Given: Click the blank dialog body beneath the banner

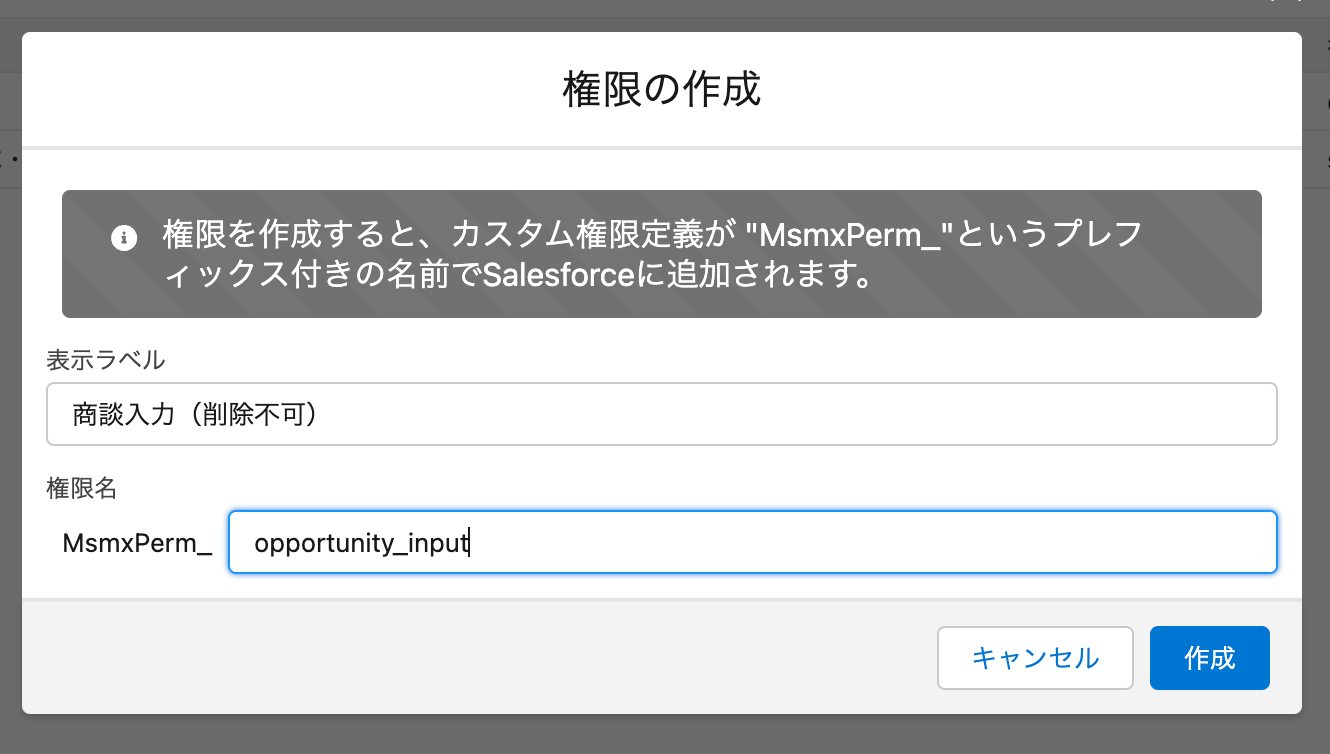Looking at the screenshot, I should [662, 332].
